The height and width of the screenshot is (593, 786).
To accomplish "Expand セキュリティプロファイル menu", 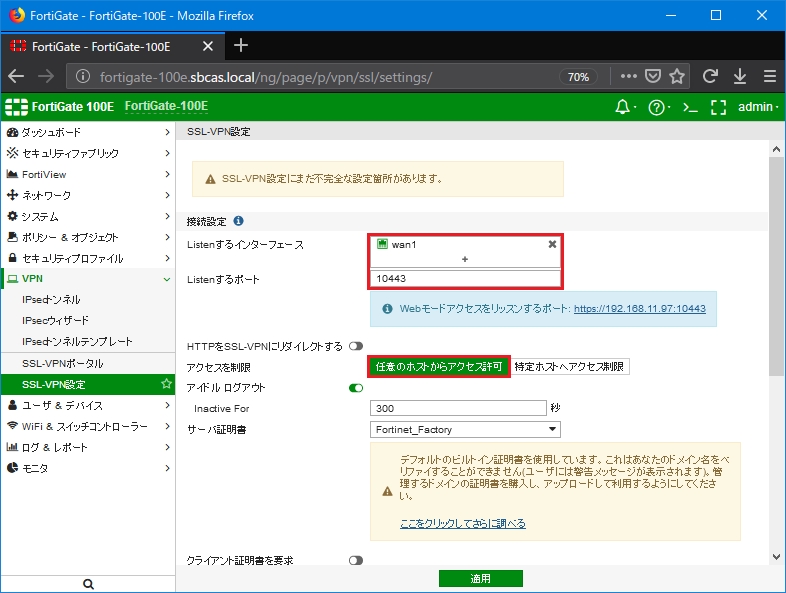I will (88, 258).
